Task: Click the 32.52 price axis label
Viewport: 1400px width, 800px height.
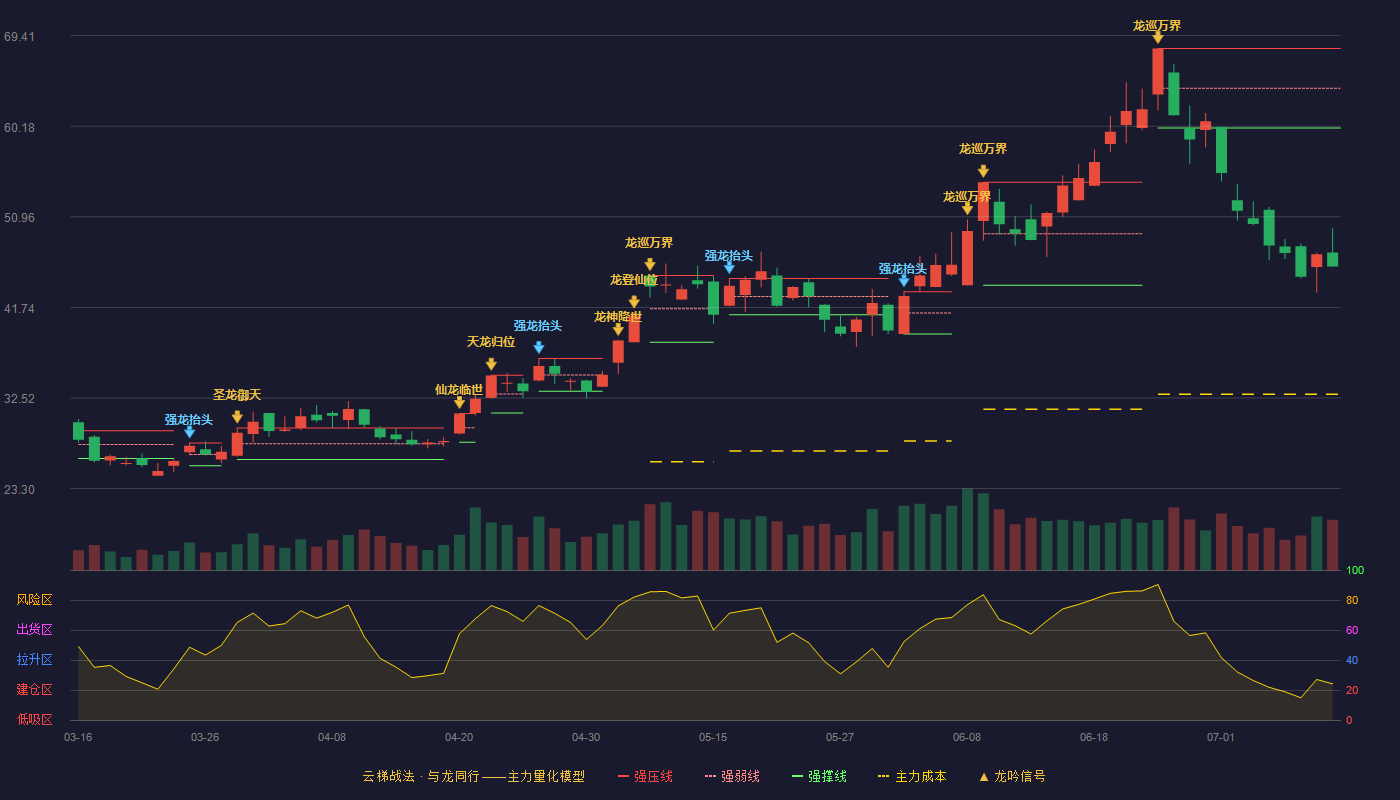Action: [x=20, y=398]
